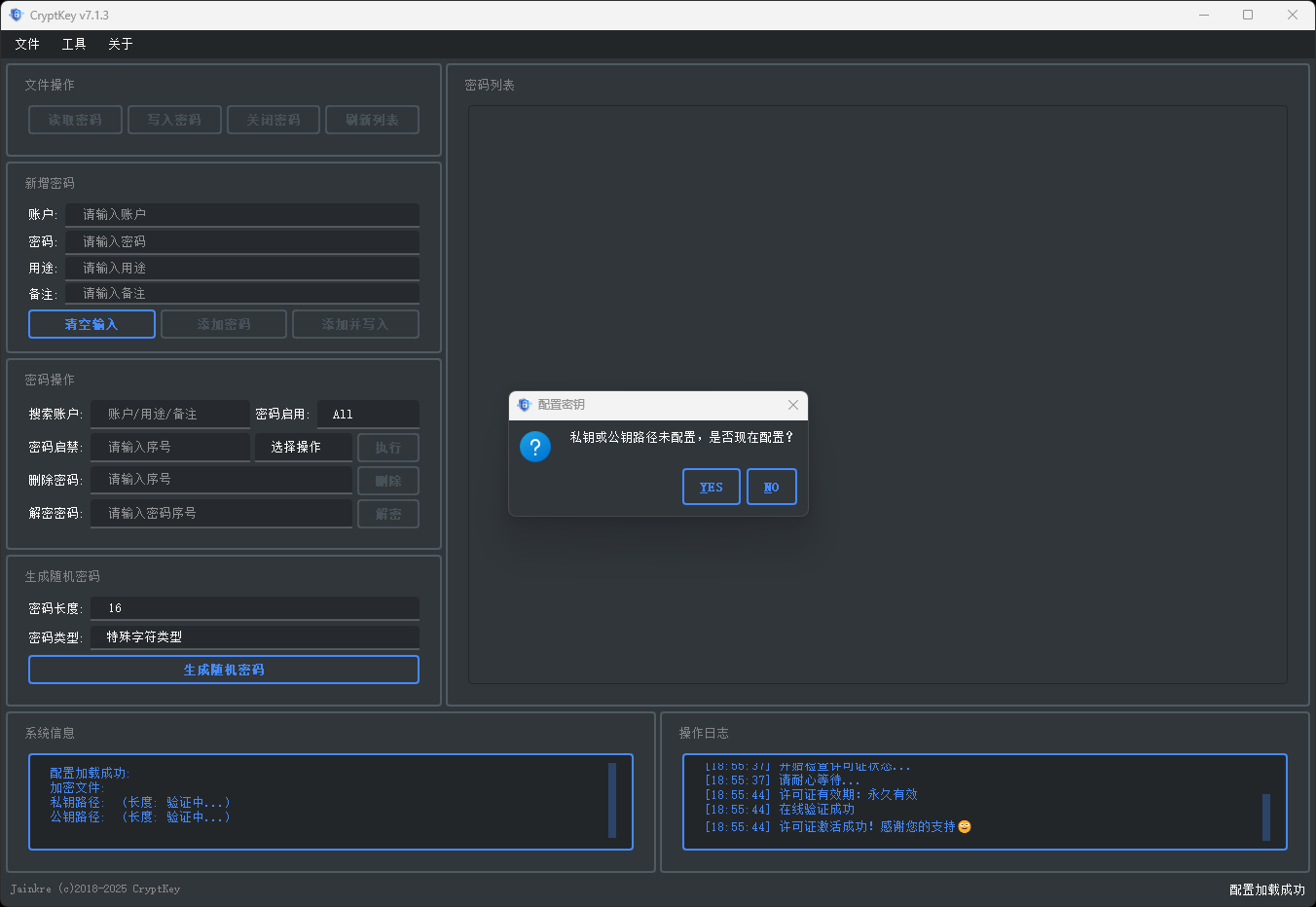Click the 执行 button
This screenshot has height=907, width=1316.
coord(388,448)
